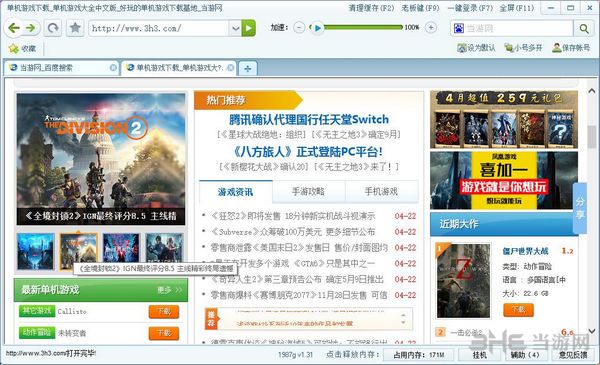This screenshot has height=365, width=600.
Task: Click 设为默认 set as default
Action: coord(476,48)
